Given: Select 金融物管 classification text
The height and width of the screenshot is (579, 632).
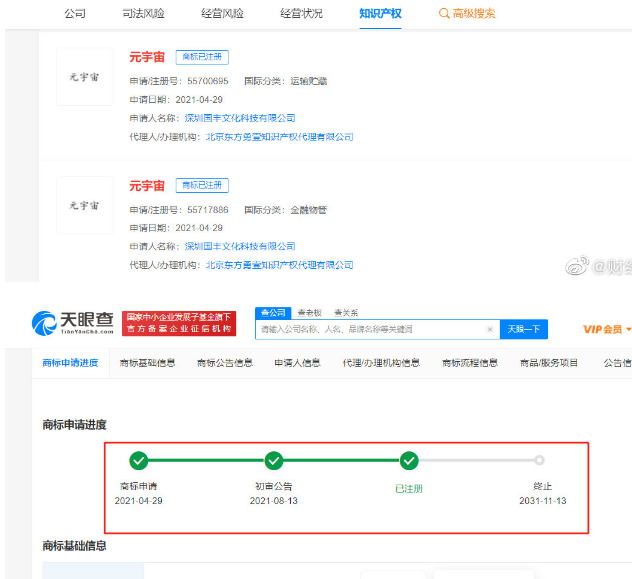Looking at the screenshot, I should point(309,210).
